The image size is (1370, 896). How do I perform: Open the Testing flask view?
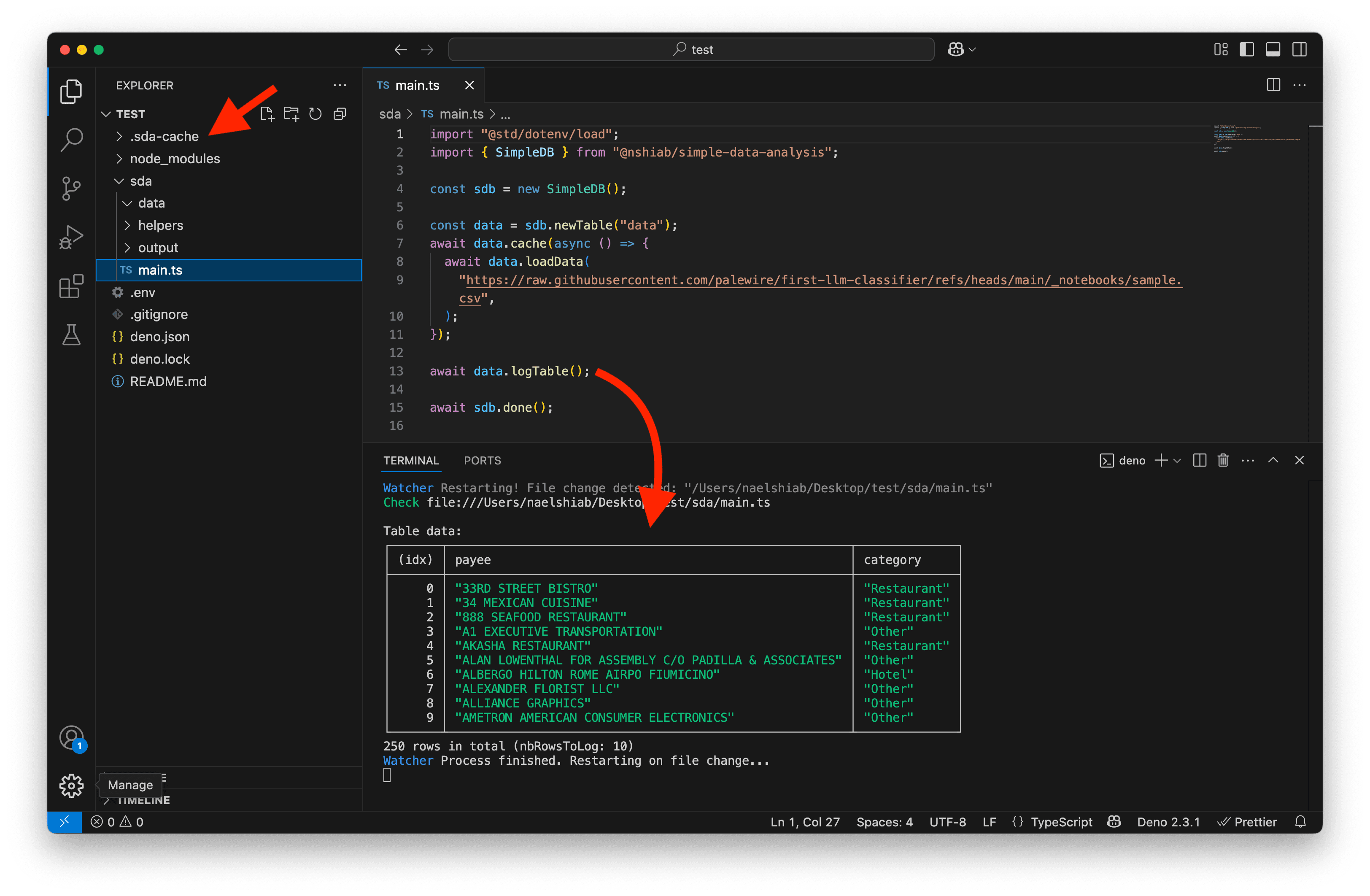[71, 334]
